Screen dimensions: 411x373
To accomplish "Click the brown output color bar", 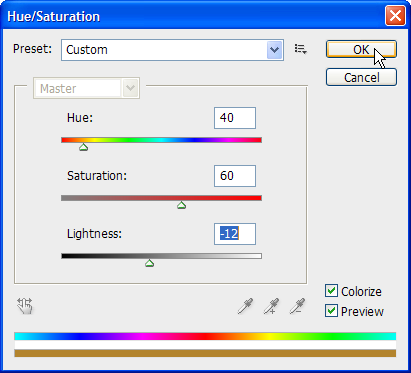I will pos(205,353).
